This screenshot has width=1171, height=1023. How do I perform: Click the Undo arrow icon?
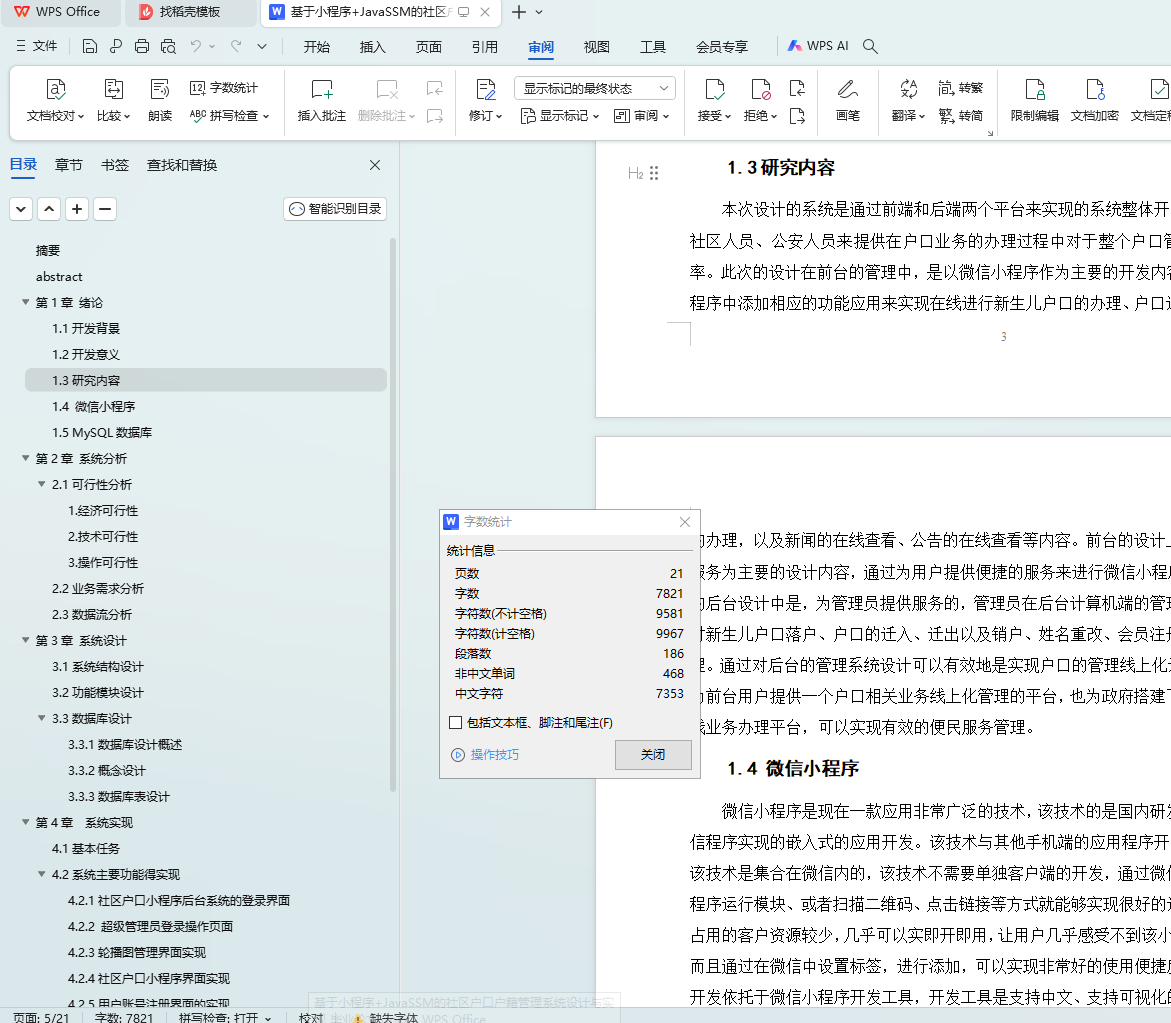coord(196,46)
